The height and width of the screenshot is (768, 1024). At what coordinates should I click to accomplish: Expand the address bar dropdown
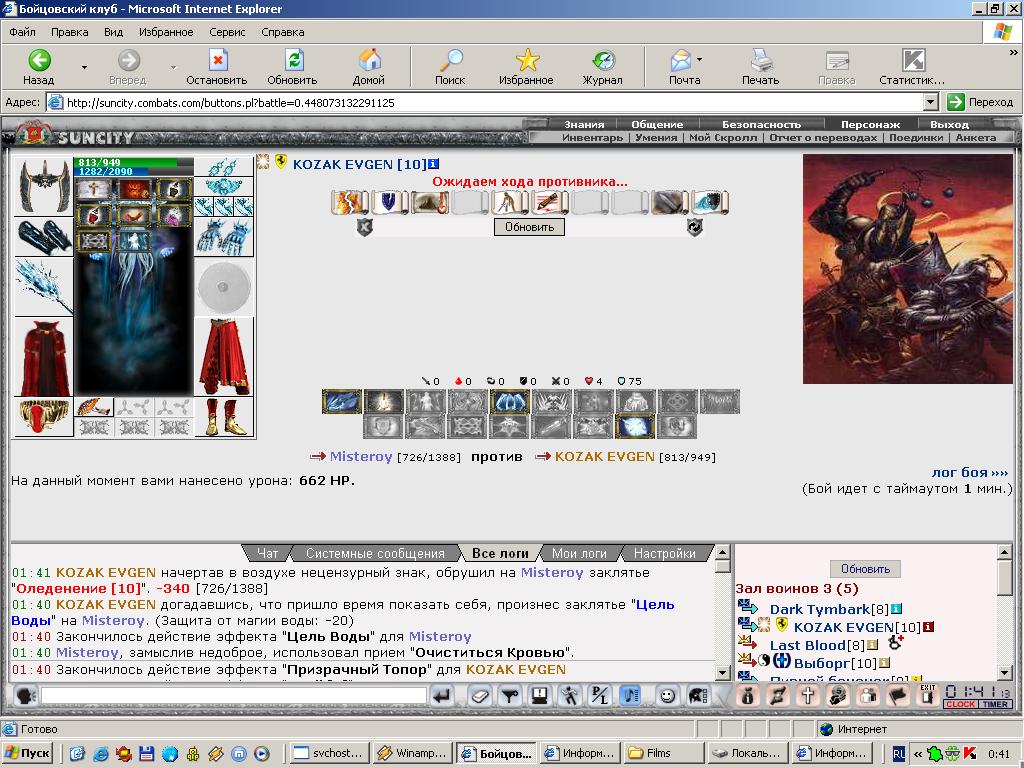click(931, 102)
